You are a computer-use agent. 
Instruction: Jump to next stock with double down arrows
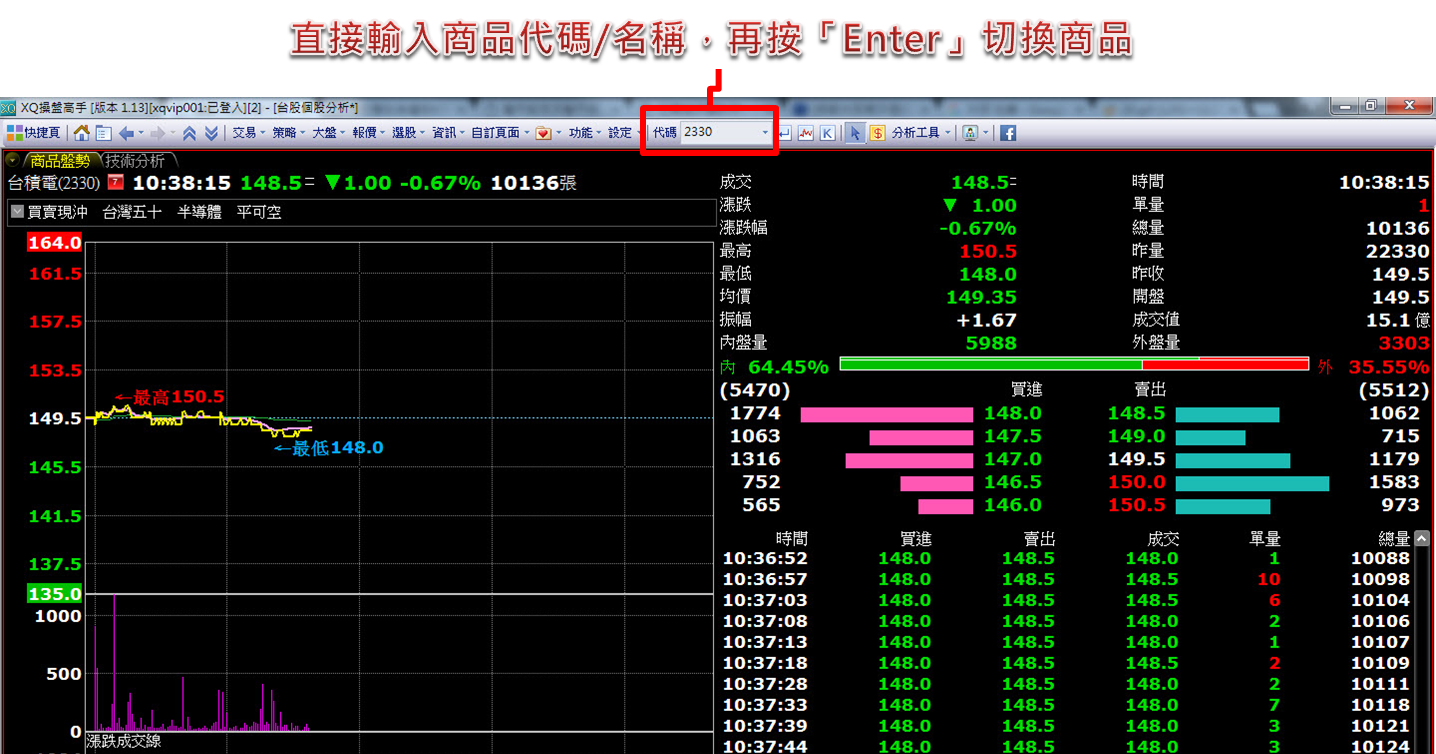coord(211,132)
